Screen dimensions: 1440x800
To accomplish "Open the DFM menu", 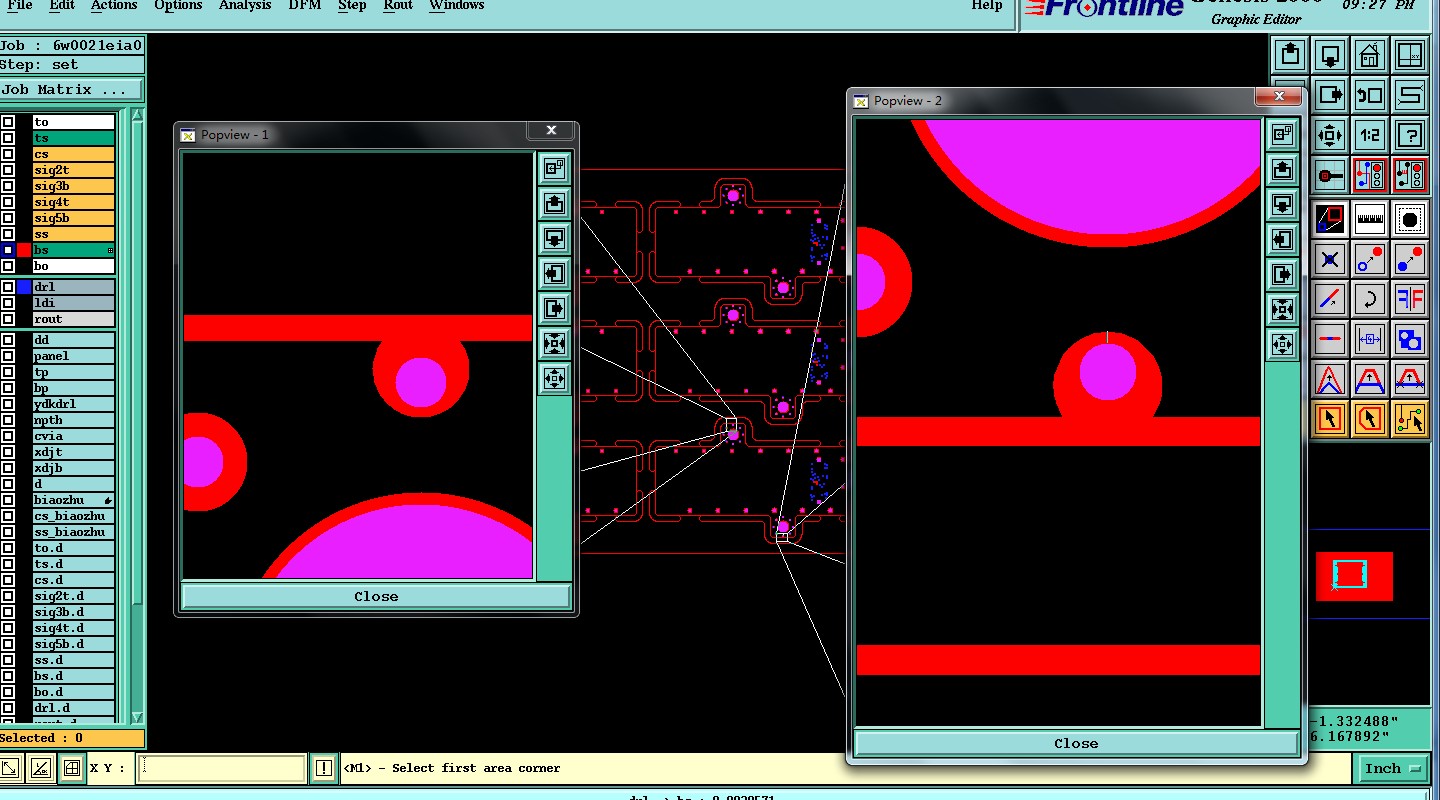I will click(305, 6).
